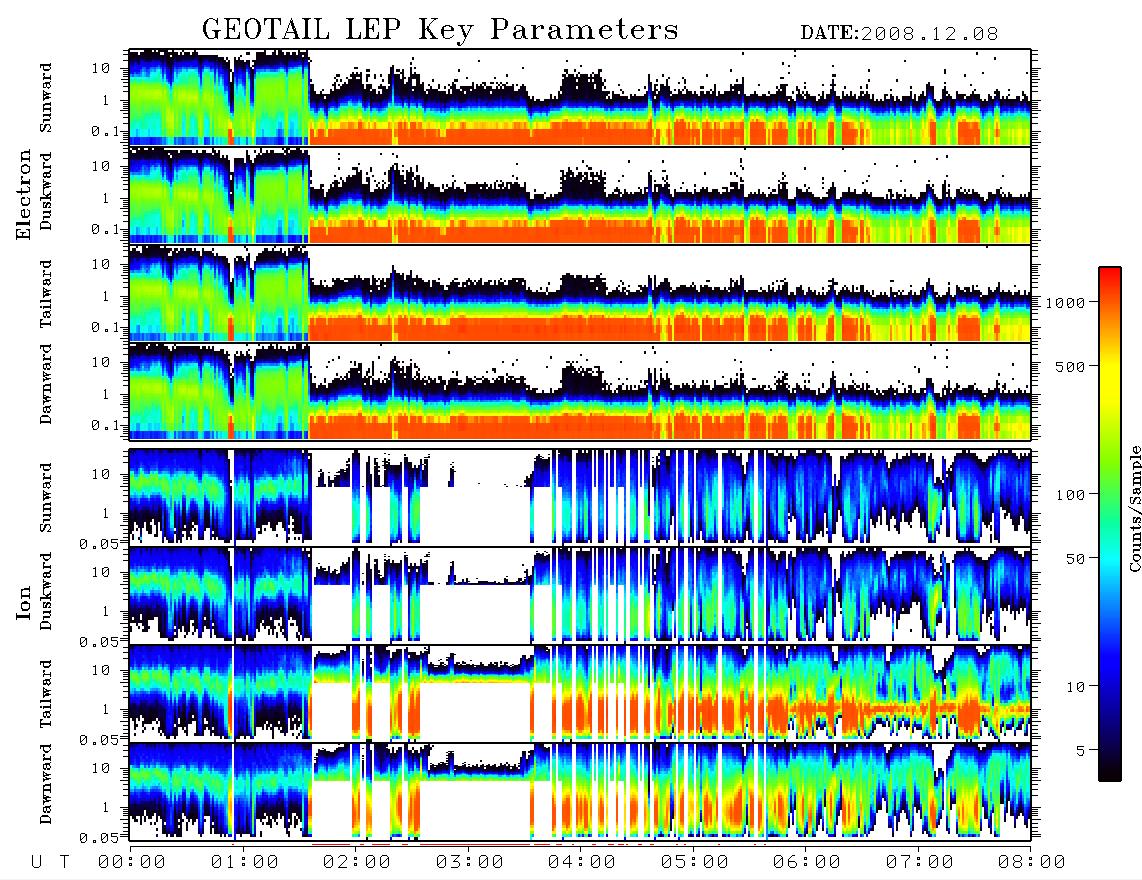
Task: Click the 08:00 time tick label
Action: click(x=1032, y=862)
